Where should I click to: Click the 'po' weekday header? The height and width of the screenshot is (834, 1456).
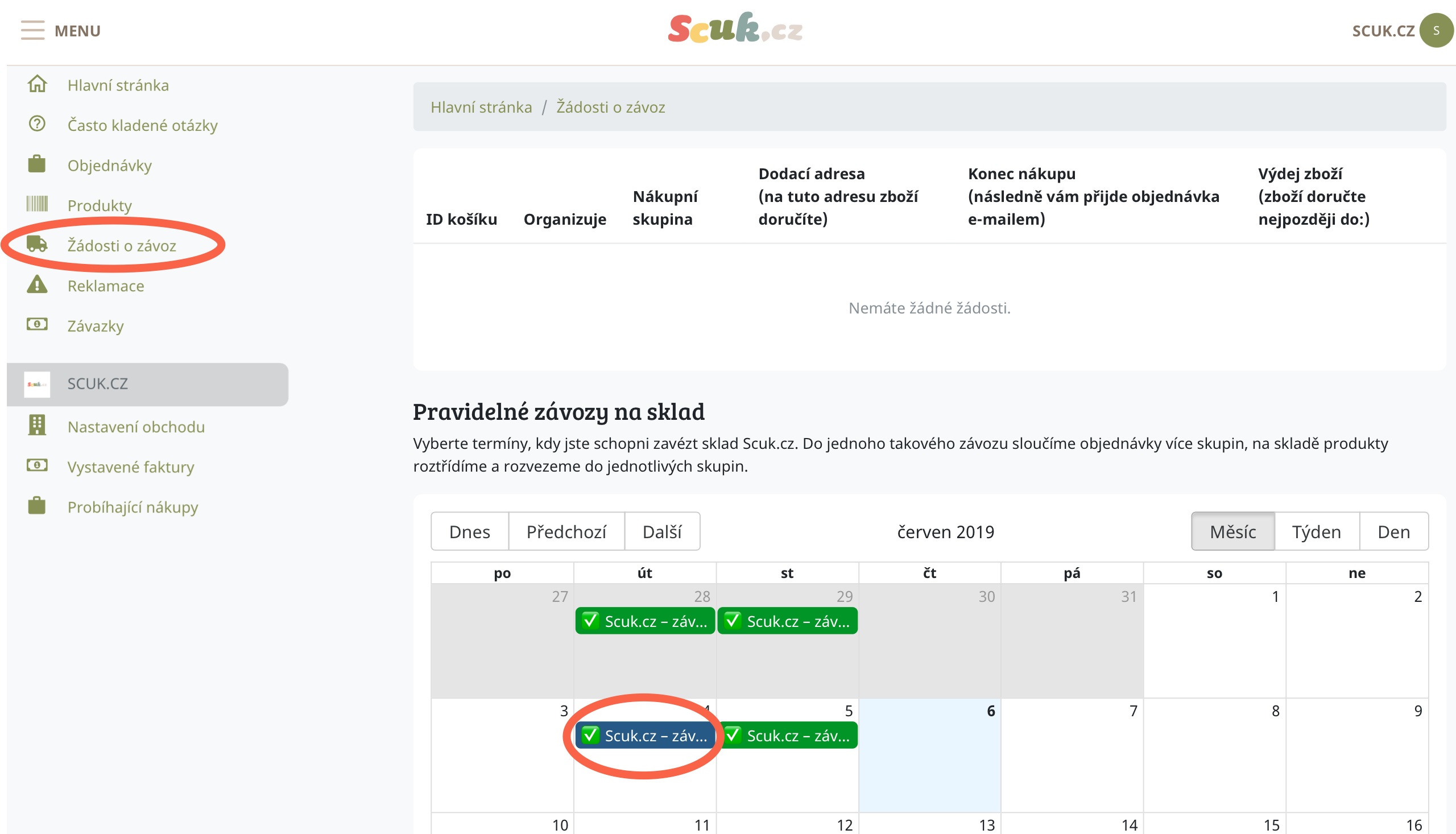[x=502, y=573]
